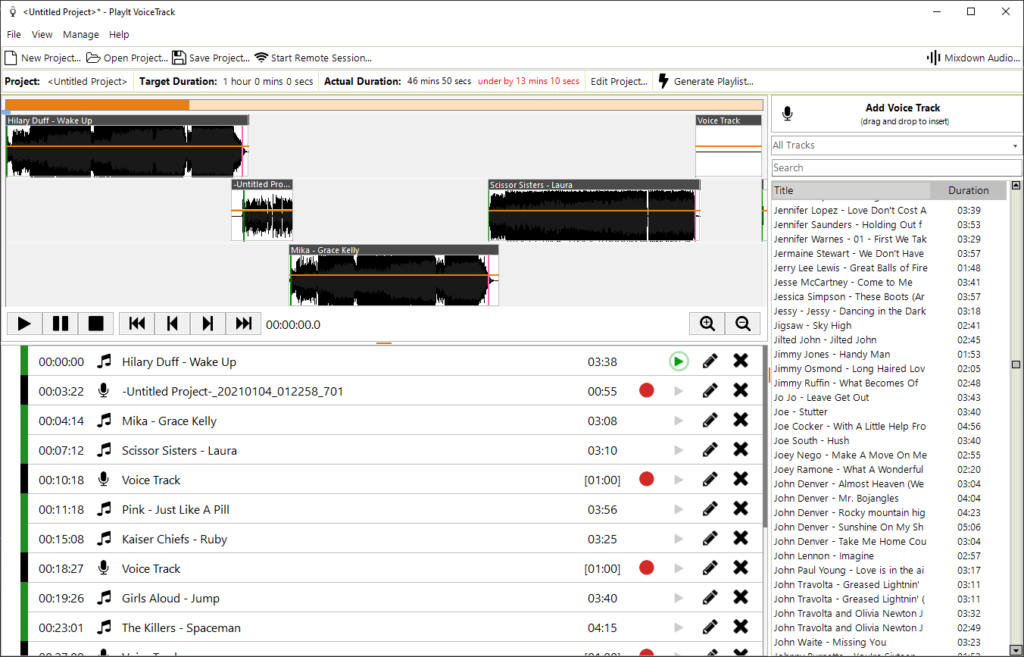Start Remote Session
Screen dimensions: 1024x657
[313, 58]
